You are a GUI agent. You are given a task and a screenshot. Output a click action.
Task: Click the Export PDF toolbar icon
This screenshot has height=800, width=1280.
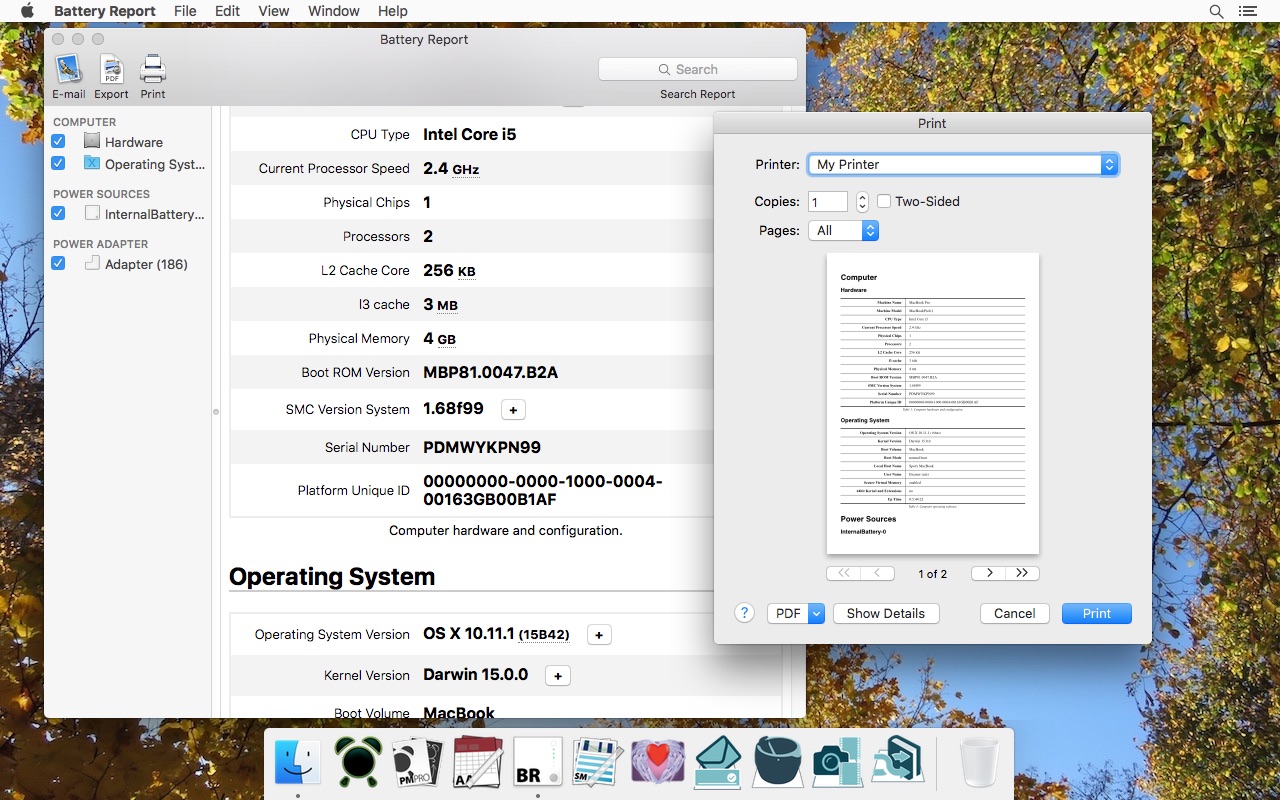pos(111,69)
